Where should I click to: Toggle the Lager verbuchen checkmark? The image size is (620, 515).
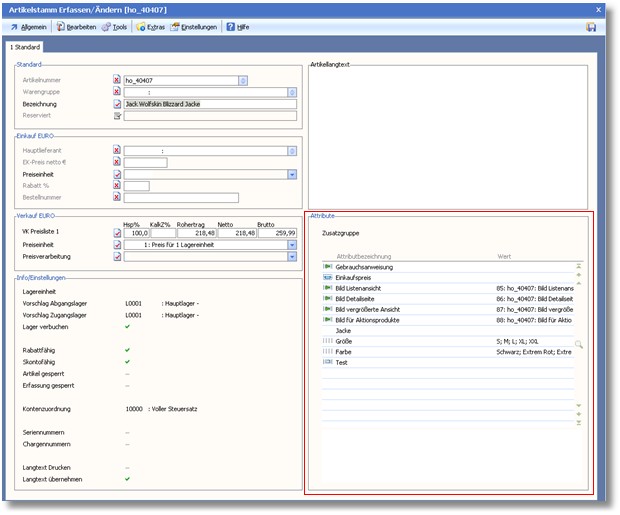127,327
